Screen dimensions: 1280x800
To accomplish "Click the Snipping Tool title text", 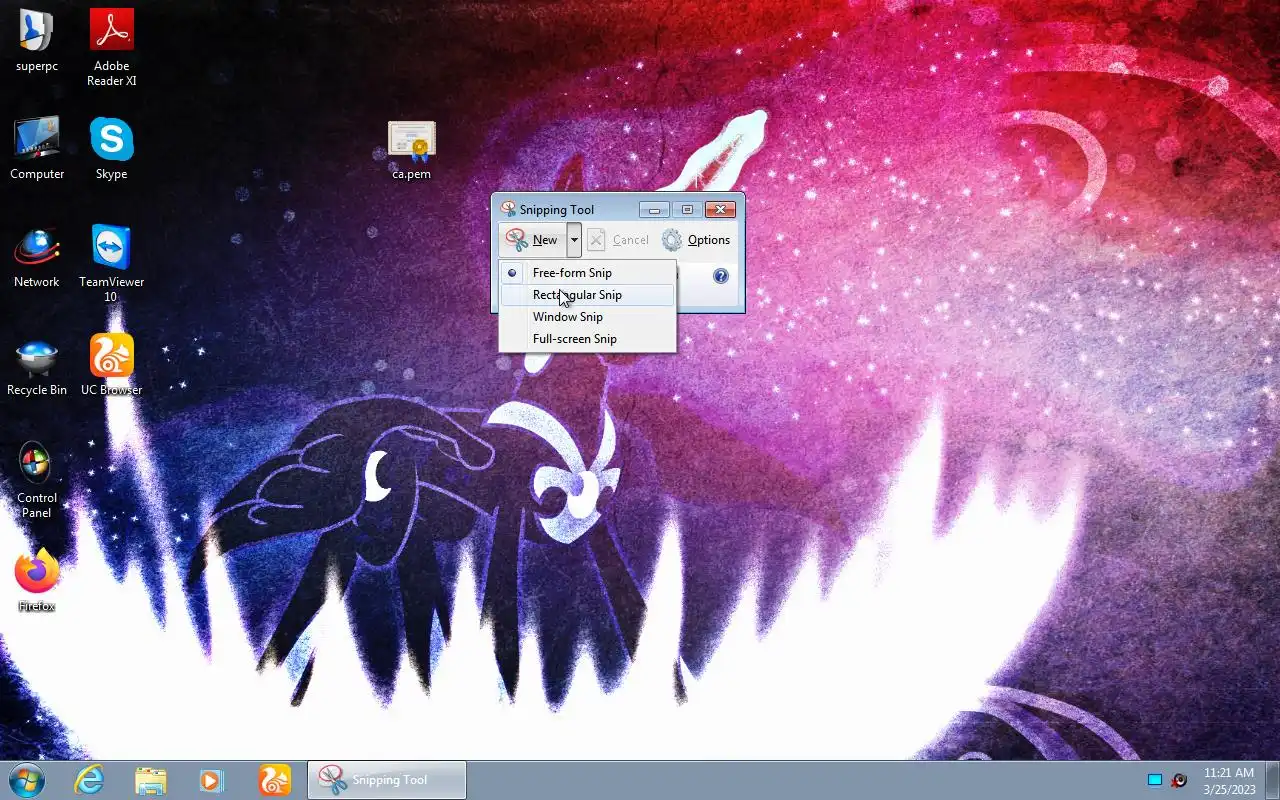I will [557, 210].
